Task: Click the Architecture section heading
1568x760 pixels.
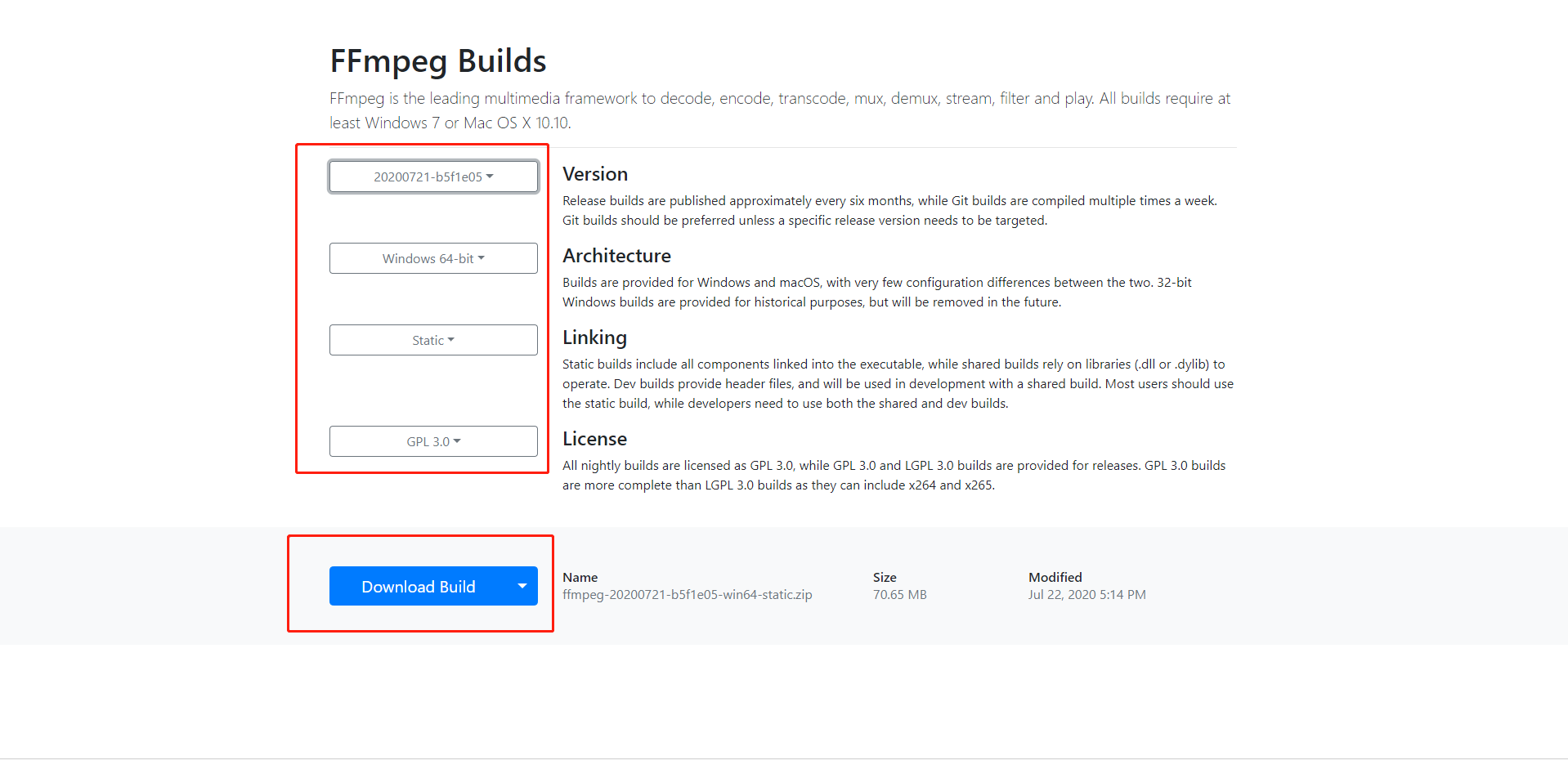Action: pyautogui.click(x=616, y=256)
